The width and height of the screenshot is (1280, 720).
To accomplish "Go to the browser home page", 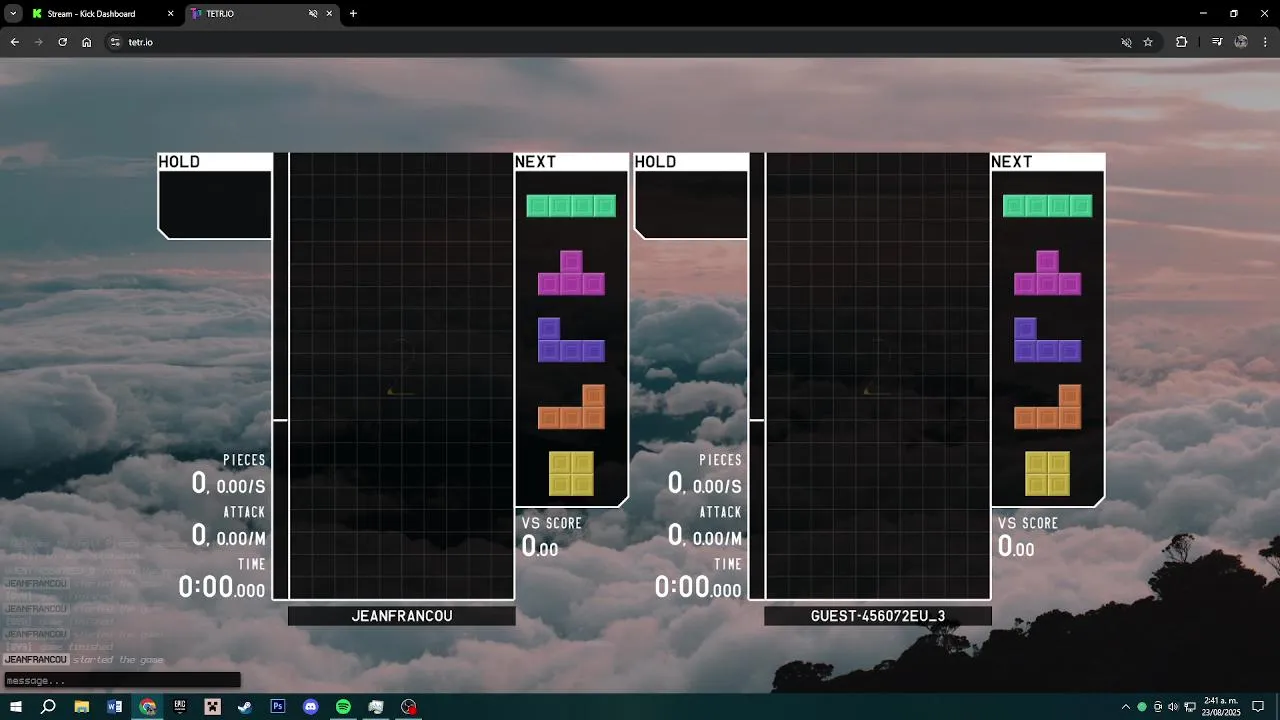I will point(87,42).
